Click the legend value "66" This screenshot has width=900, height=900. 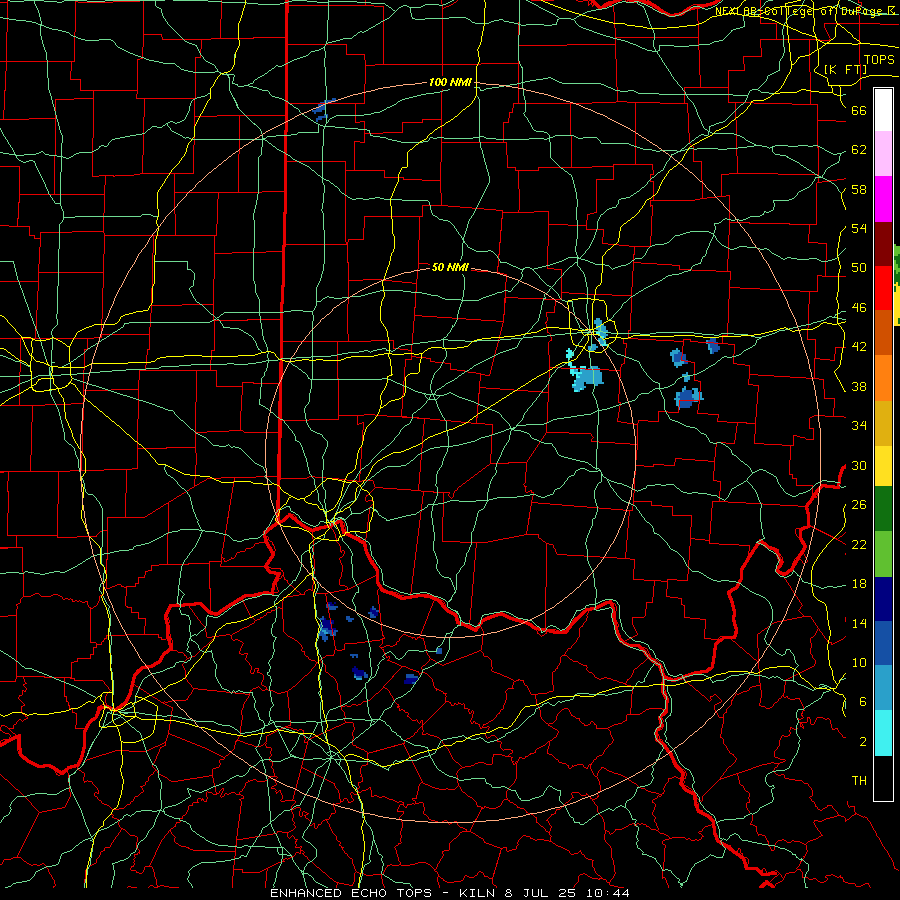pos(859,110)
